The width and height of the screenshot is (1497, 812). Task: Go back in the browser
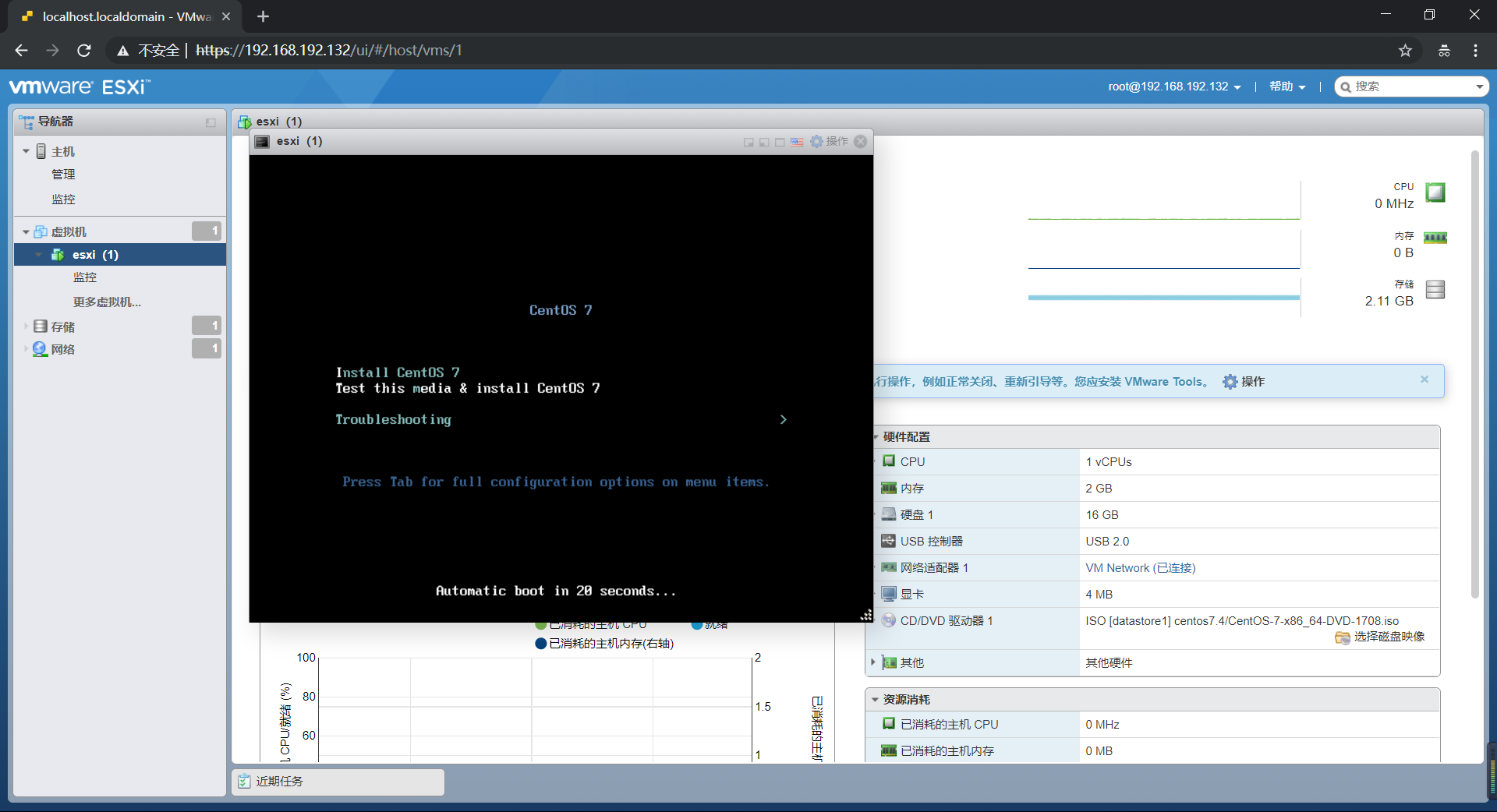(x=21, y=51)
